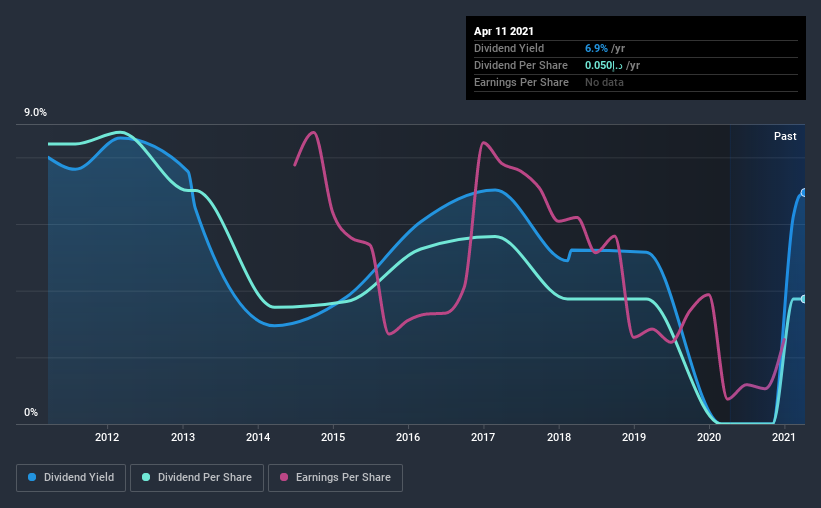This screenshot has height=508, width=821.
Task: Click the pink Earnings Per Share legend dot
Action: [284, 477]
